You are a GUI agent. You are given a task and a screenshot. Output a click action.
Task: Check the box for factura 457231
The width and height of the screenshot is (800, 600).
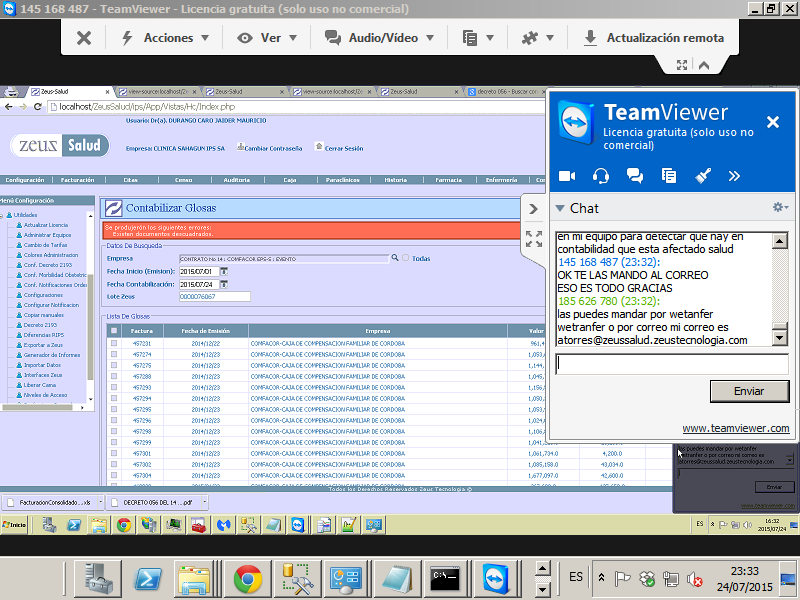point(114,343)
